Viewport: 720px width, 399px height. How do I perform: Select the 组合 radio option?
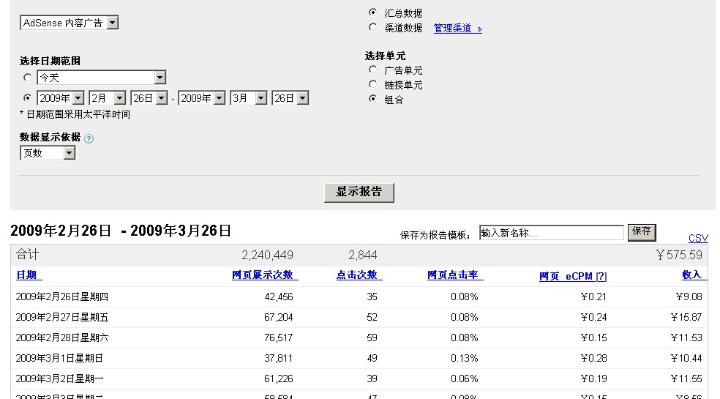(x=373, y=98)
